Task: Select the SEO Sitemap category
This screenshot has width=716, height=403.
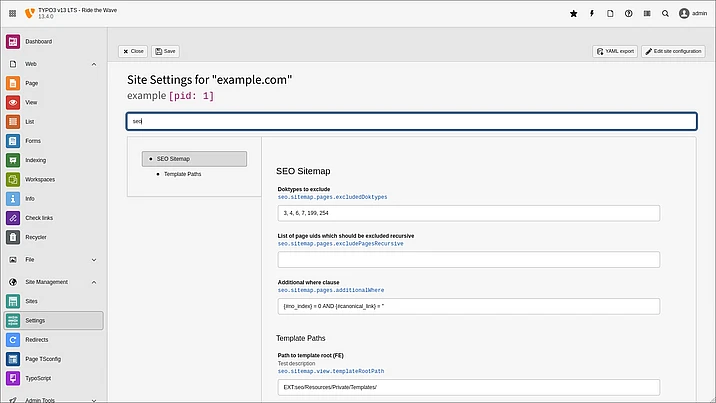Action: (194, 159)
